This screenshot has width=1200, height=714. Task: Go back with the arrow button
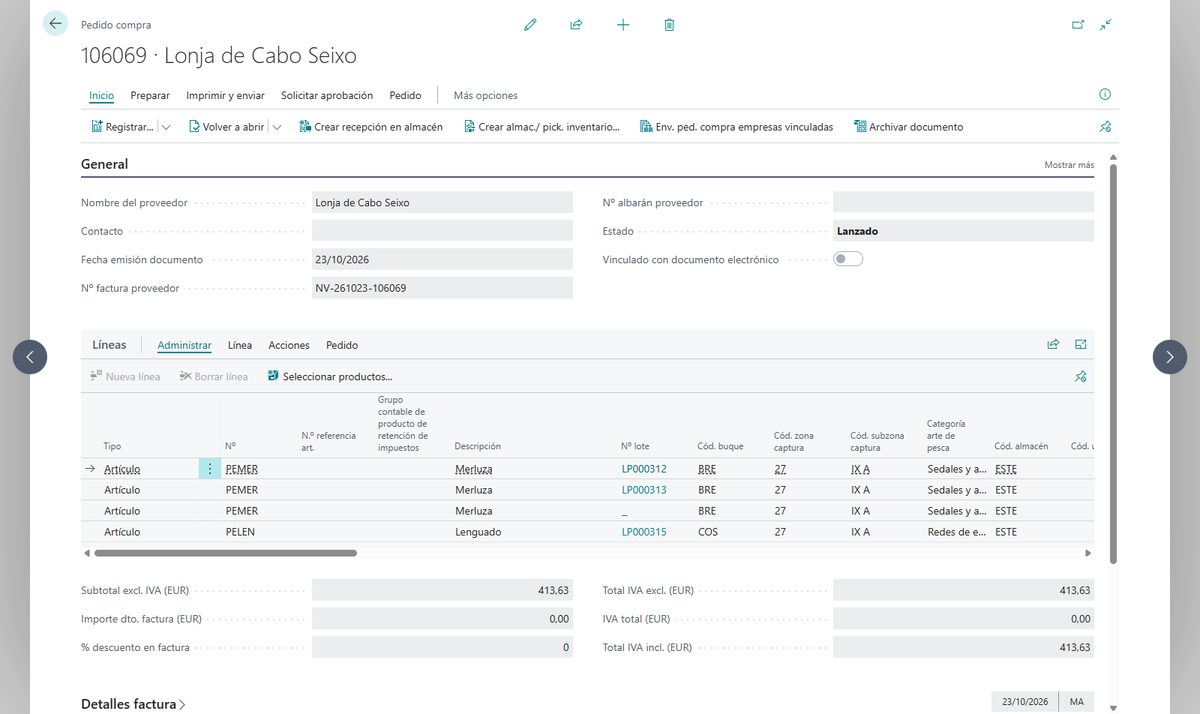[55, 24]
